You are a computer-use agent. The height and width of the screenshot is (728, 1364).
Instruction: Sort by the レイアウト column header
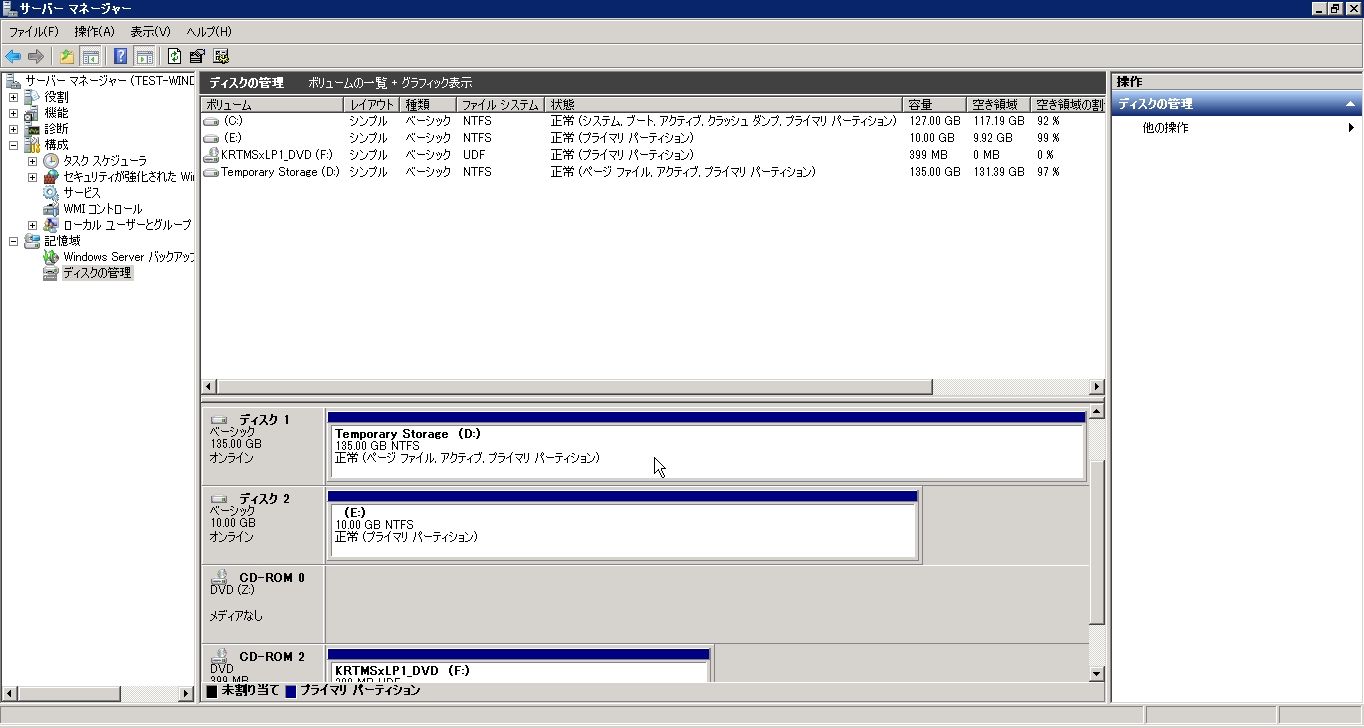[x=372, y=105]
